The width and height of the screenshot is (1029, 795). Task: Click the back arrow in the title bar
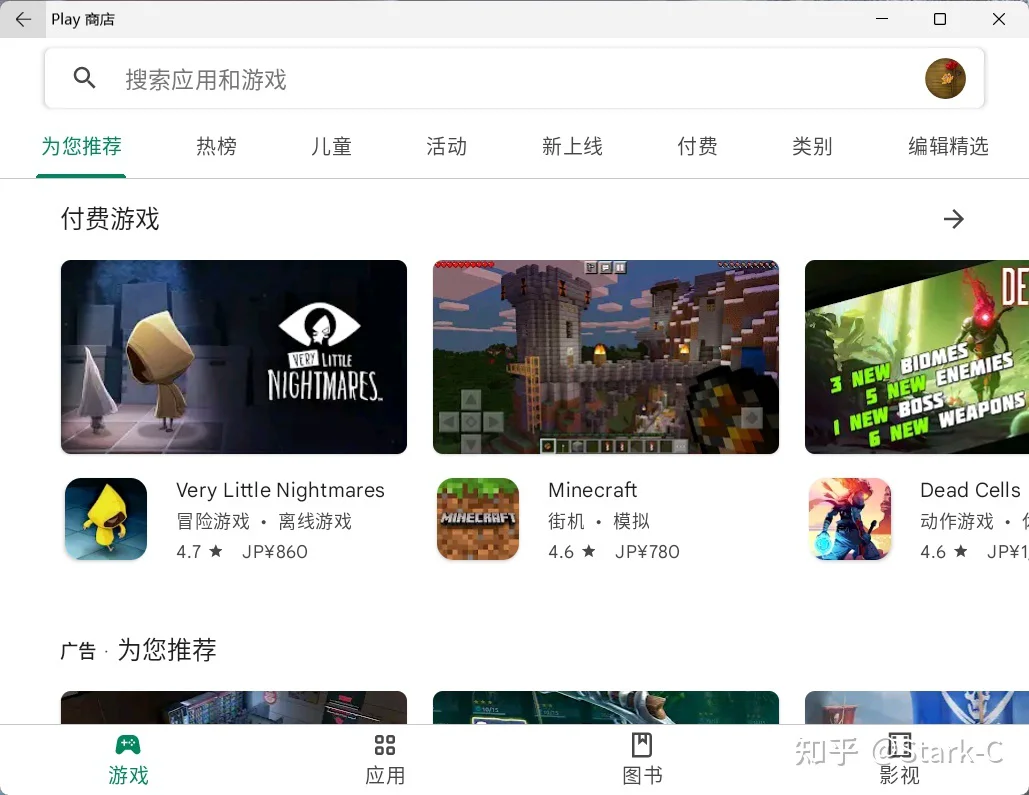[23, 19]
